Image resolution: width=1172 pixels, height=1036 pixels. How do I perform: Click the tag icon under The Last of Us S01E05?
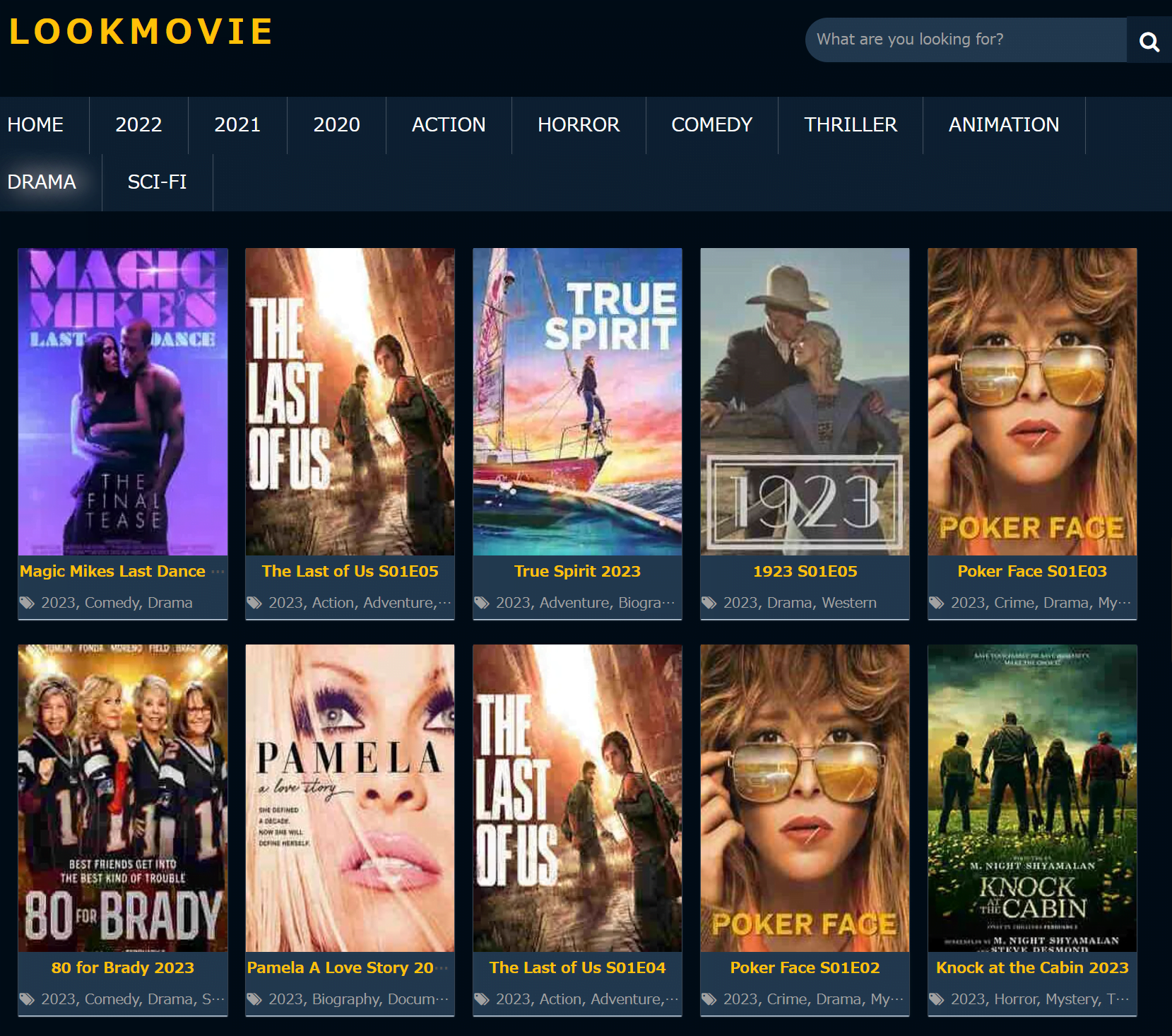[254, 603]
